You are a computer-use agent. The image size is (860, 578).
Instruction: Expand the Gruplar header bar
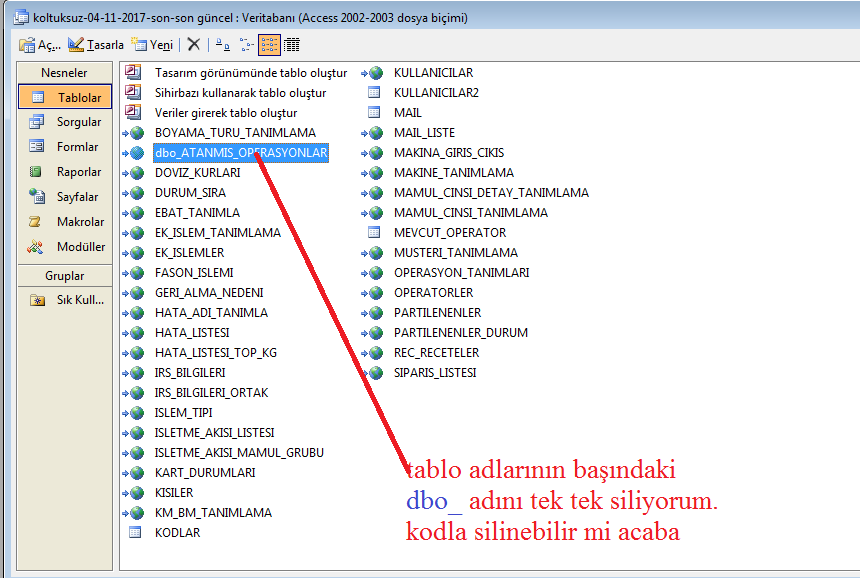coord(64,276)
